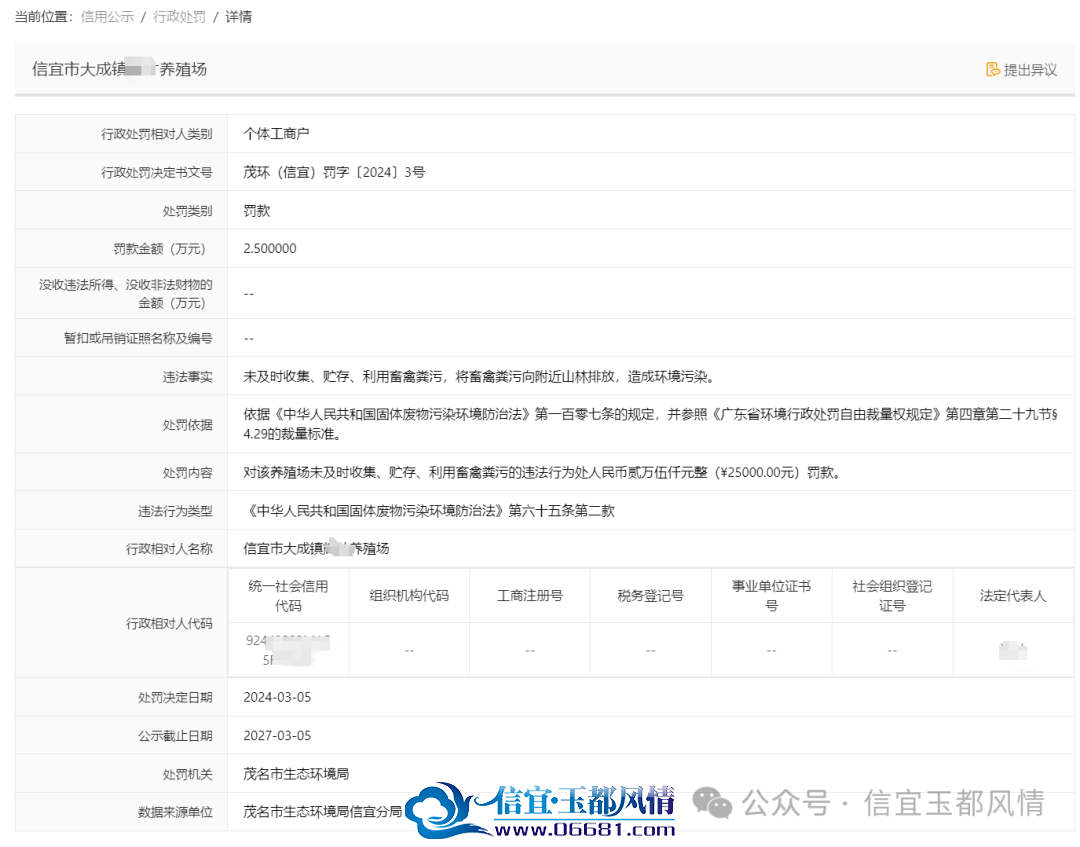
Task: Select the penalty document number 茂环(信宜)罚字[2024]3号
Action: 334,172
